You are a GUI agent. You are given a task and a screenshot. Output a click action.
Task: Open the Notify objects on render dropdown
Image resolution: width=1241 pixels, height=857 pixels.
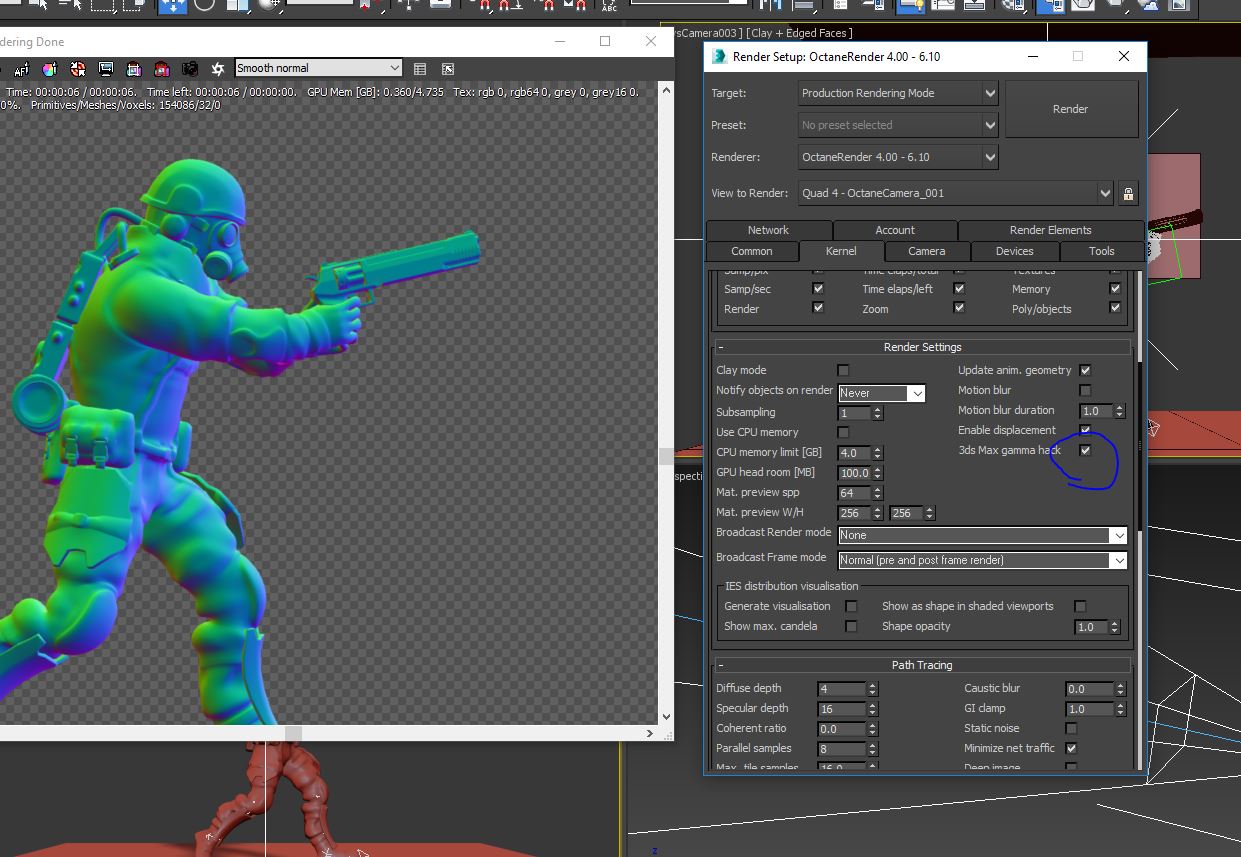tap(881, 393)
